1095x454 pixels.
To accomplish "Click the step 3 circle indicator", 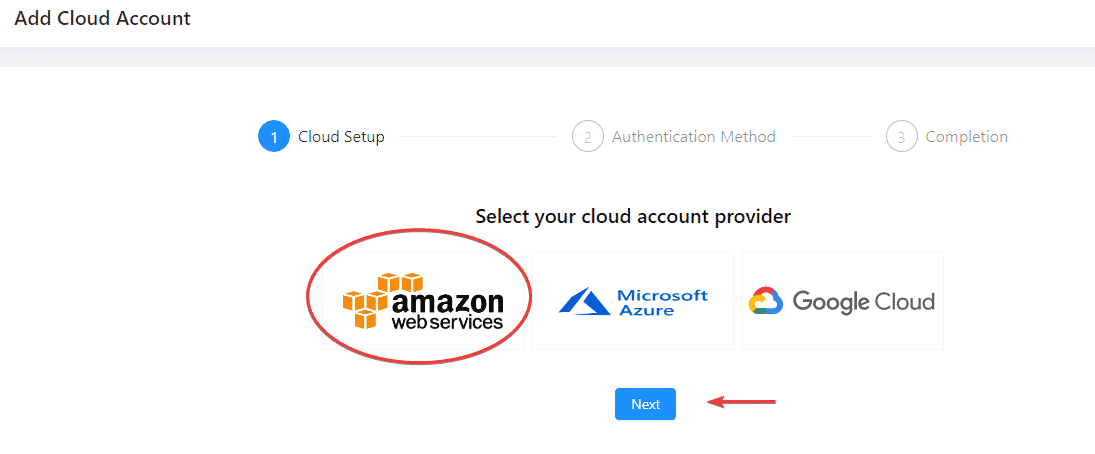I will pyautogui.click(x=902, y=136).
